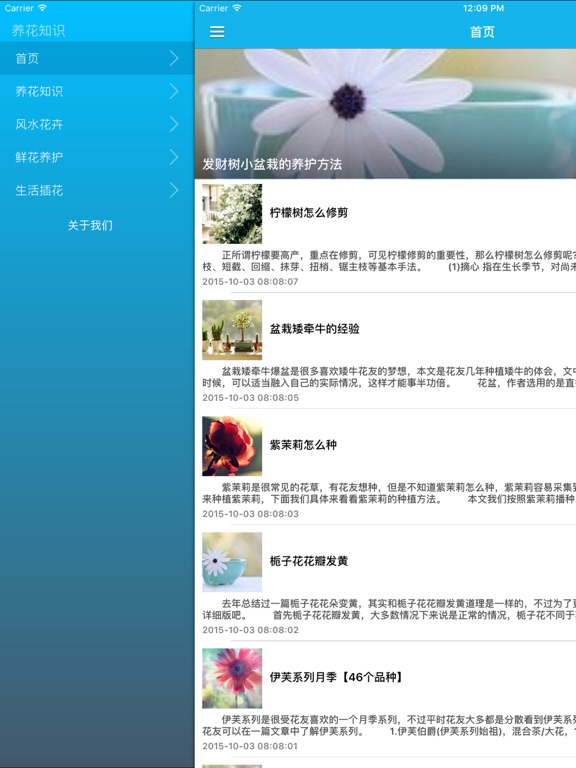Click the Wi-Fi icon in sidebar status bar
This screenshot has height=768, width=576.
(42, 8)
